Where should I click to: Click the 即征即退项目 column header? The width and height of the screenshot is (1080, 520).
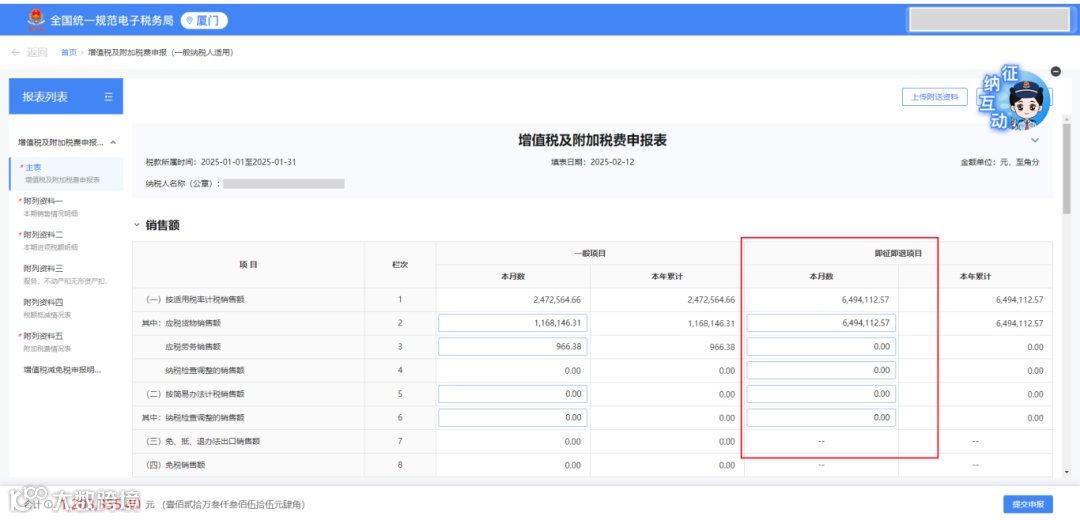898,253
